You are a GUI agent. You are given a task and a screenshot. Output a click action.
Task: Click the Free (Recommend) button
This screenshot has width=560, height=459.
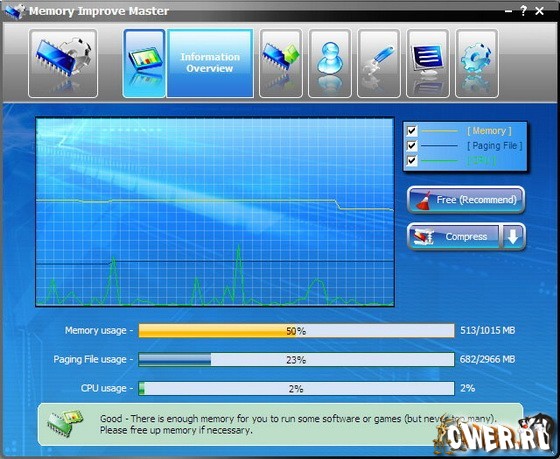tap(466, 200)
